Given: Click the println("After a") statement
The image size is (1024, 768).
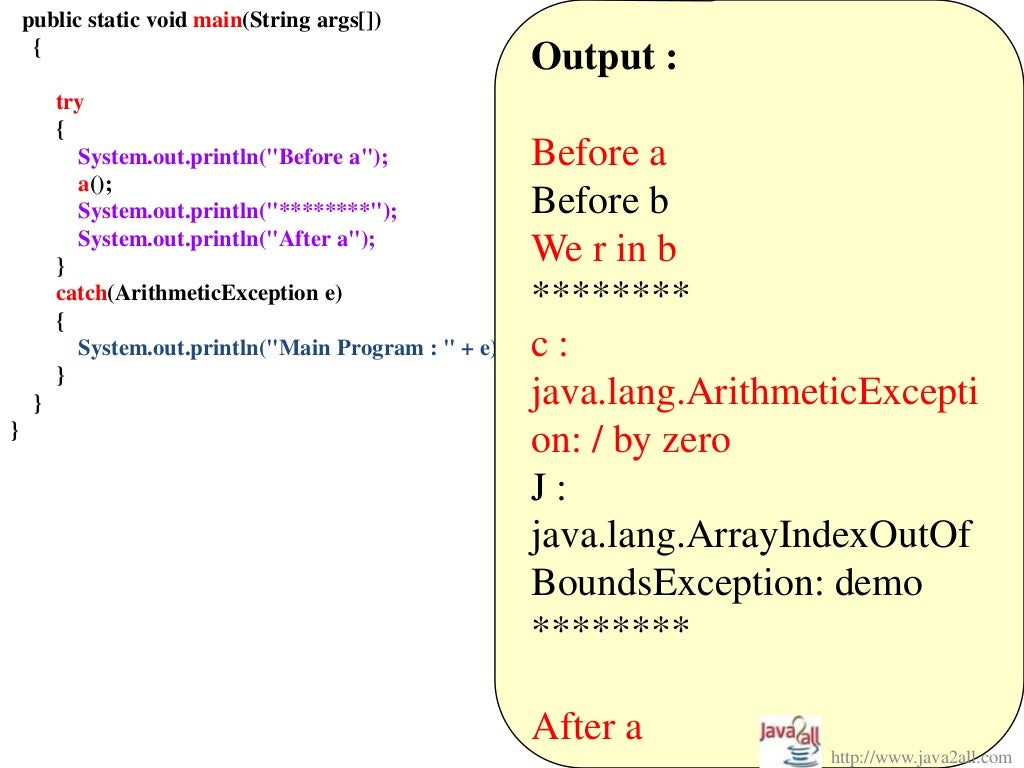Looking at the screenshot, I should click(x=227, y=238).
